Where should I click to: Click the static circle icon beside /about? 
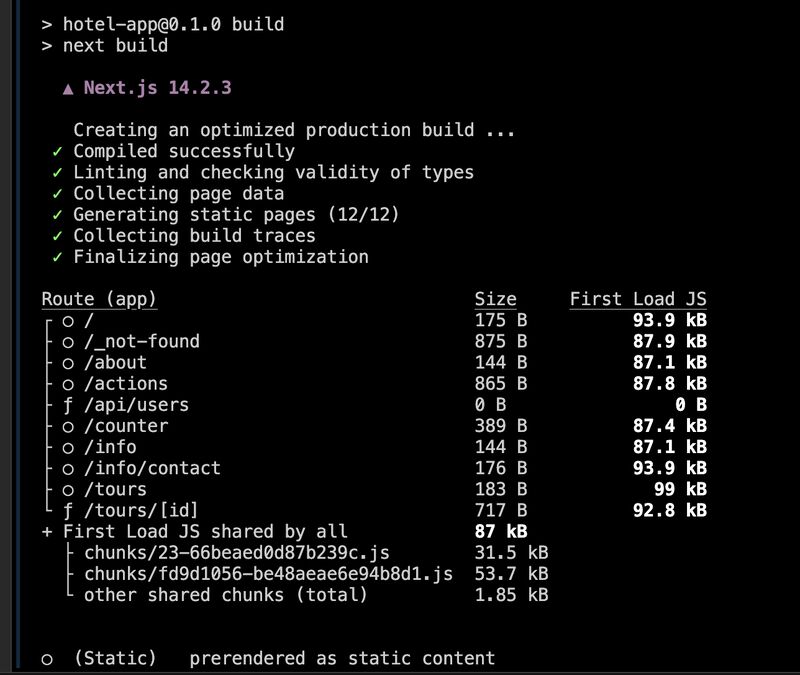(x=68, y=364)
